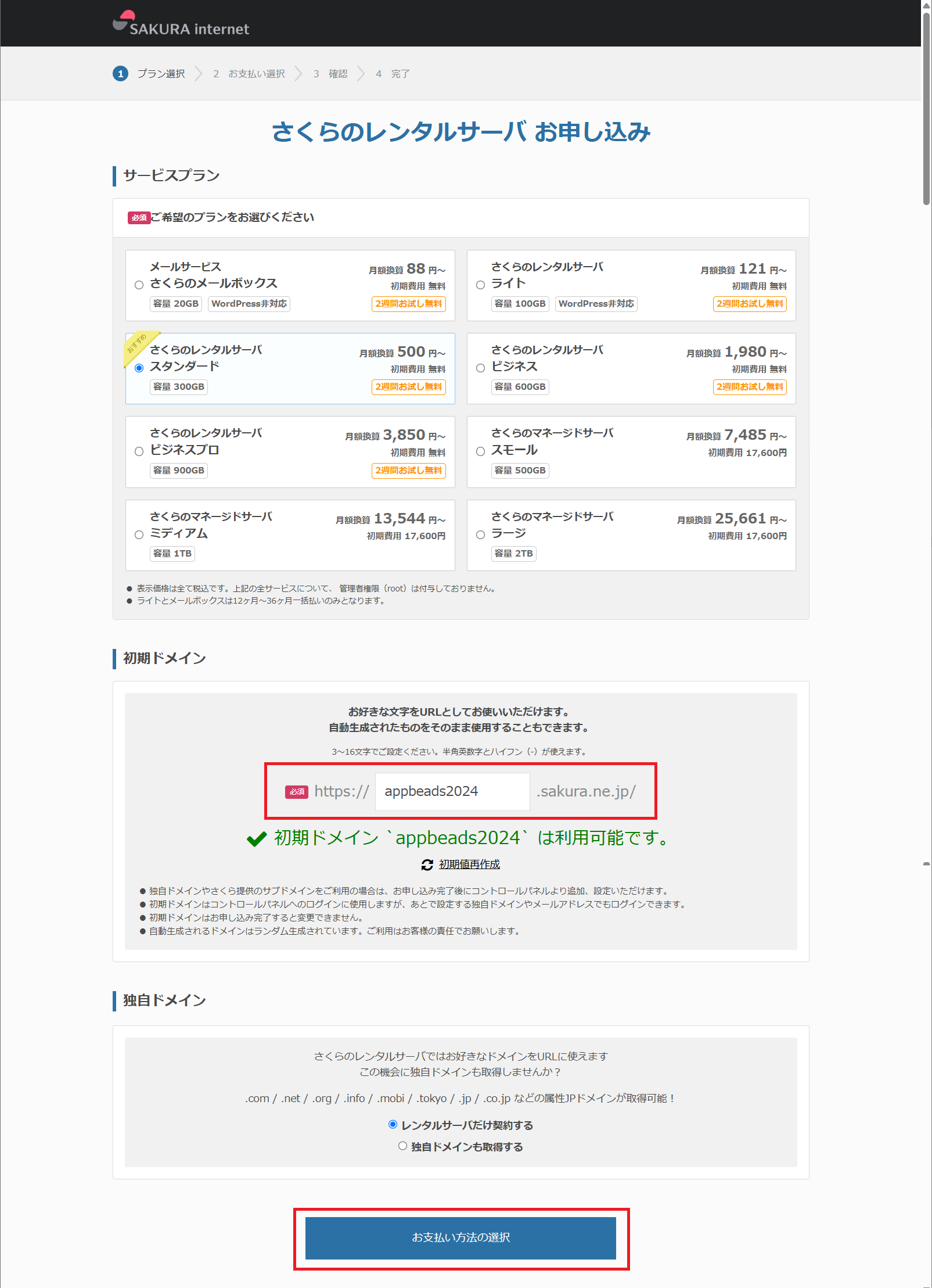Click the 容量 1TB tag on ミディアム plan
Image resolution: width=932 pixels, height=1288 pixels.
172,554
